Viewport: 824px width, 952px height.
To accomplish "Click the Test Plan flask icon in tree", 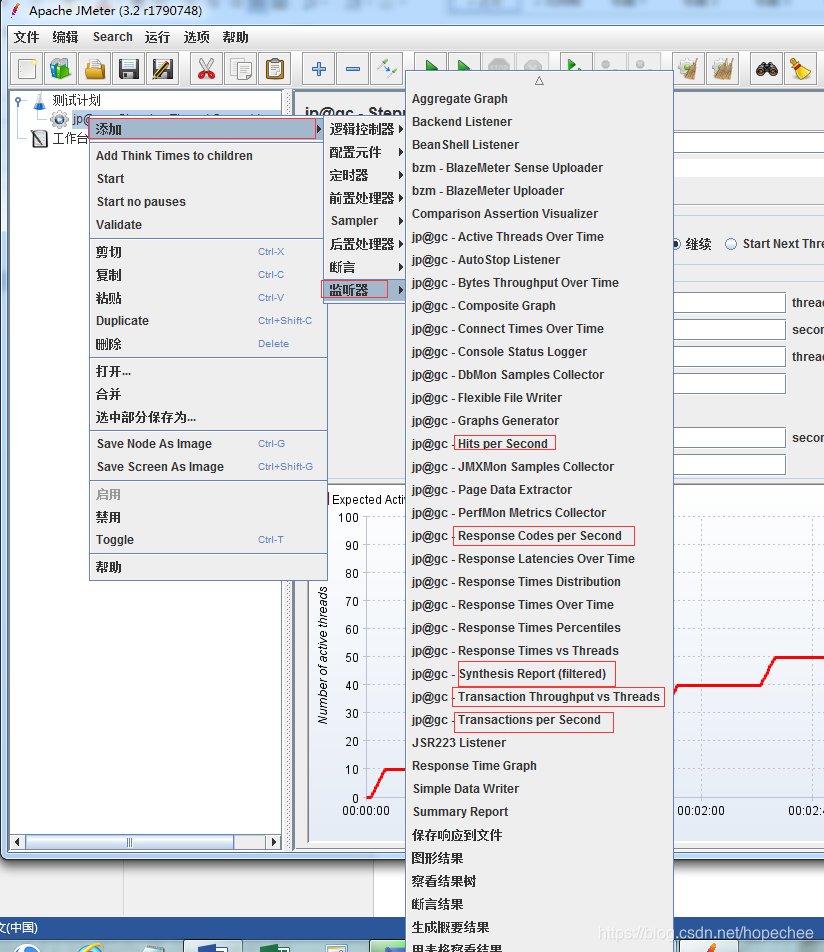I will pos(39,101).
